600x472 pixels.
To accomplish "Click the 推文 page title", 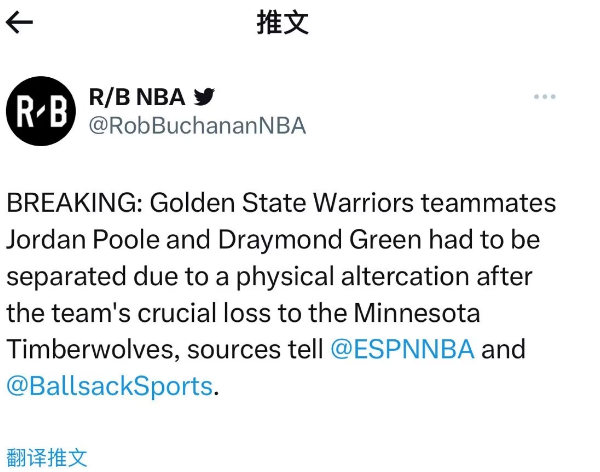I will pyautogui.click(x=283, y=23).
